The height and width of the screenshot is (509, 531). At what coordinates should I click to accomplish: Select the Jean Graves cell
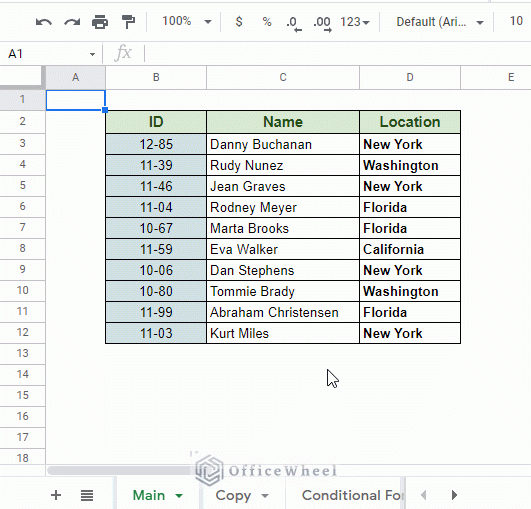[x=283, y=186]
